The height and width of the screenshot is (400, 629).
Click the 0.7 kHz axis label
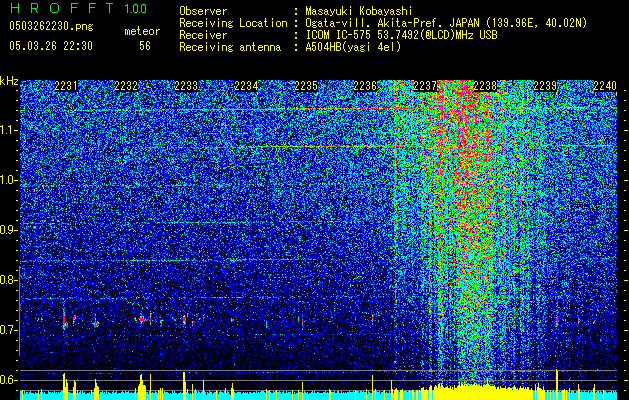point(9,330)
